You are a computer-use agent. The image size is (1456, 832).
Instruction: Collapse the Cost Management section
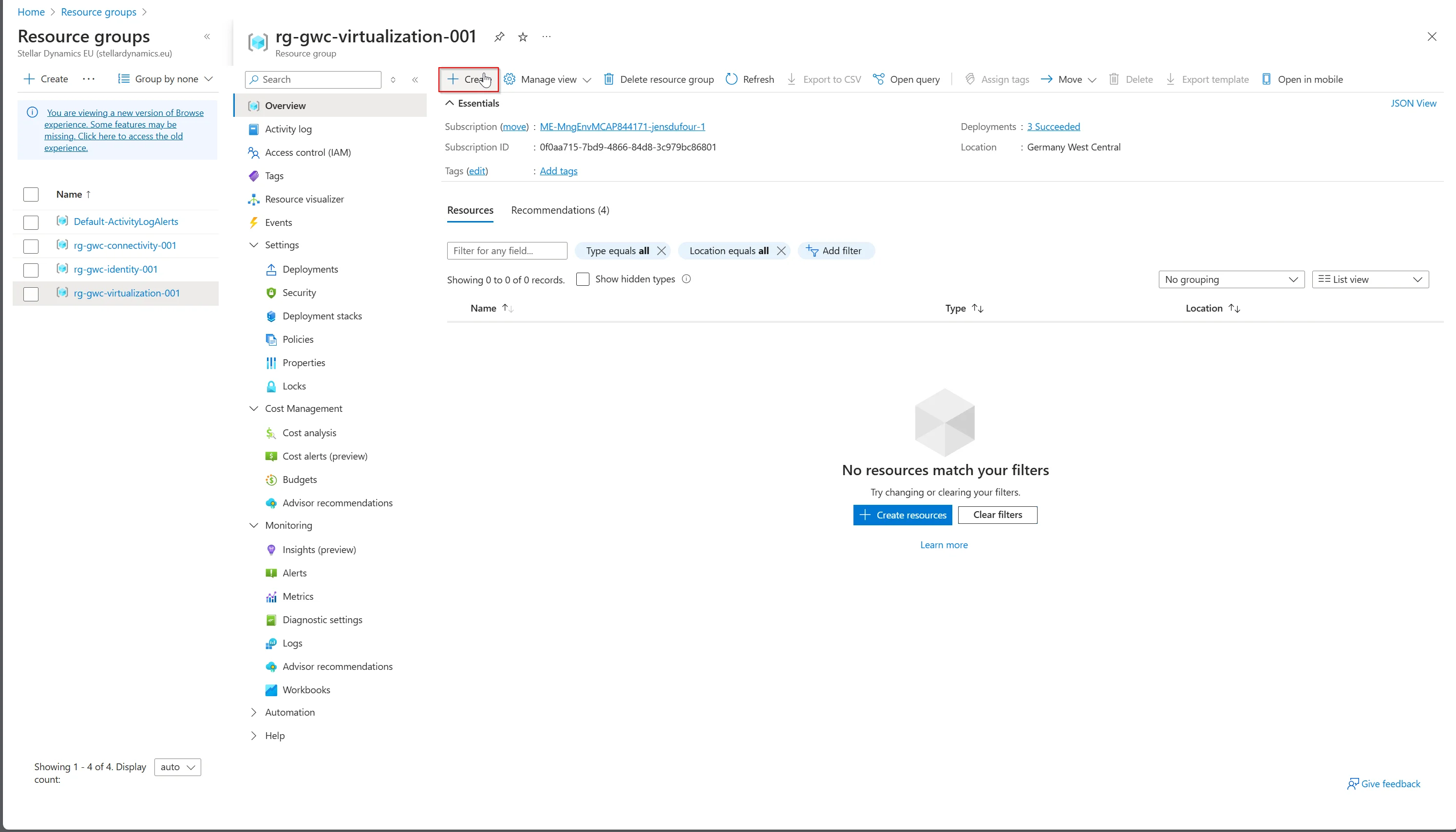coord(254,408)
